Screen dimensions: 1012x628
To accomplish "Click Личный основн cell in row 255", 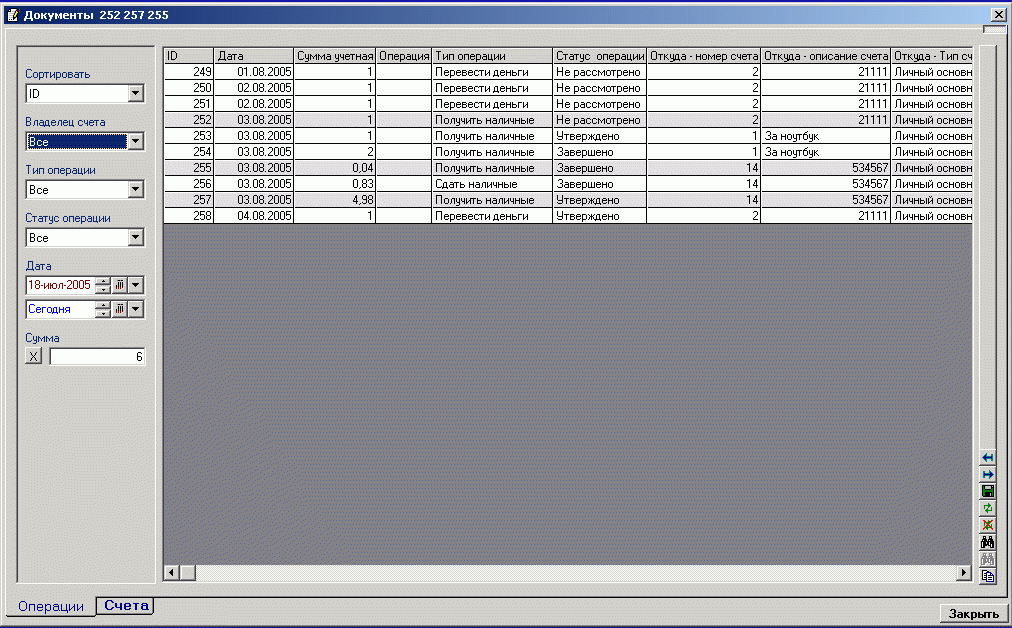I will click(x=932, y=168).
